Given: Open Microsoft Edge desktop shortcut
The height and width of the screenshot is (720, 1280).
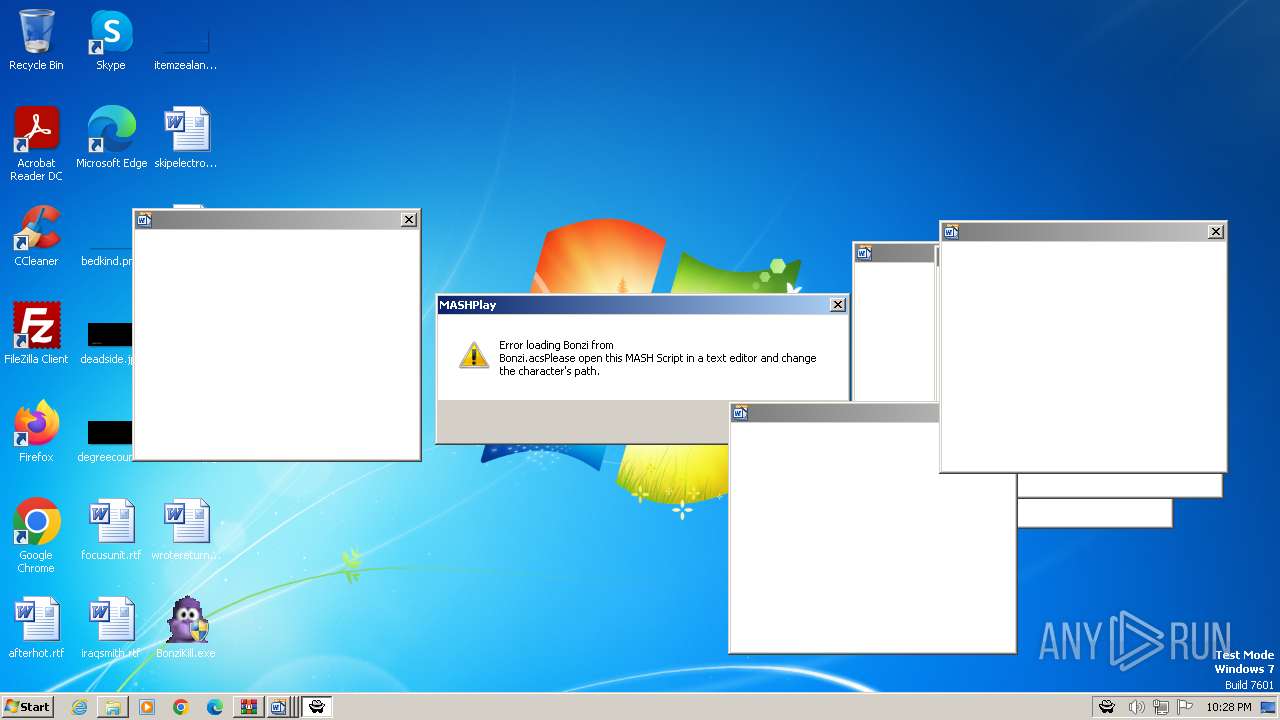Looking at the screenshot, I should point(111,137).
